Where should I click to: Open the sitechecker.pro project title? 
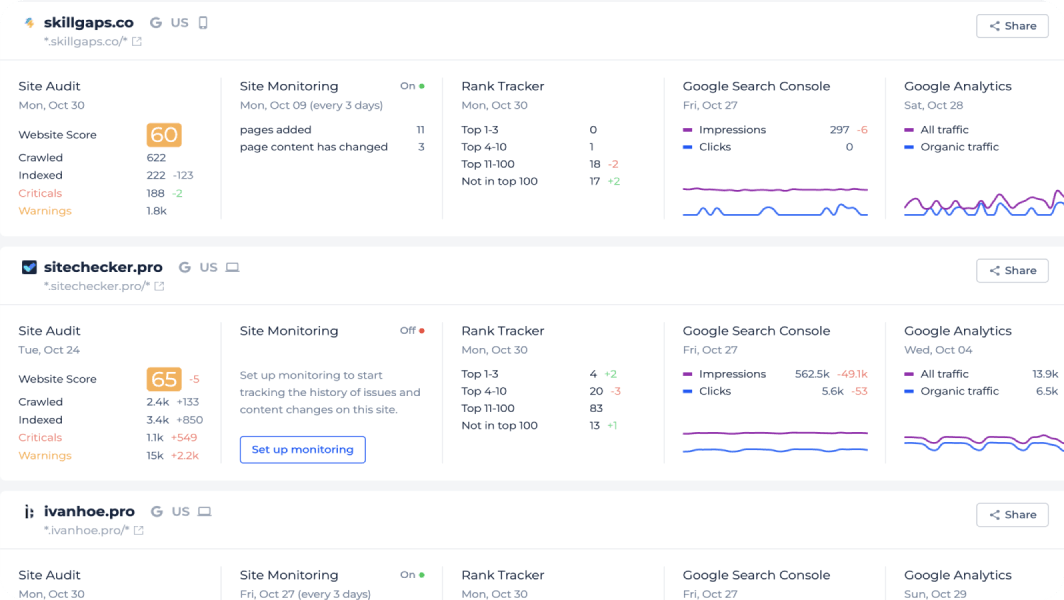pos(103,267)
